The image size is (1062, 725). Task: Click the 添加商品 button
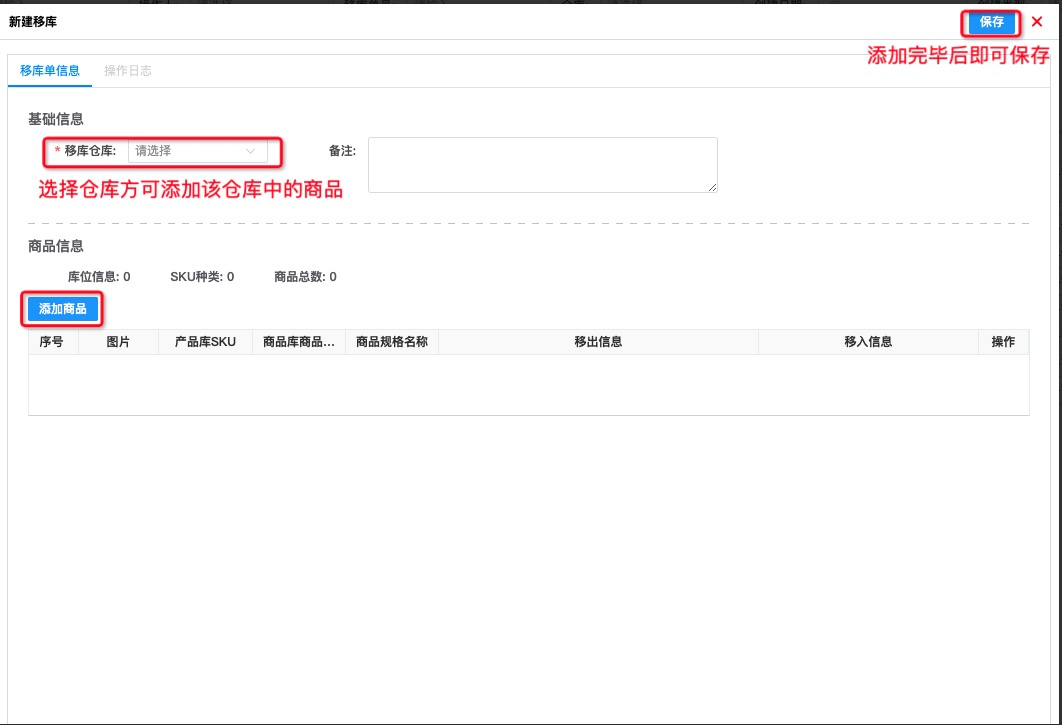(x=62, y=309)
